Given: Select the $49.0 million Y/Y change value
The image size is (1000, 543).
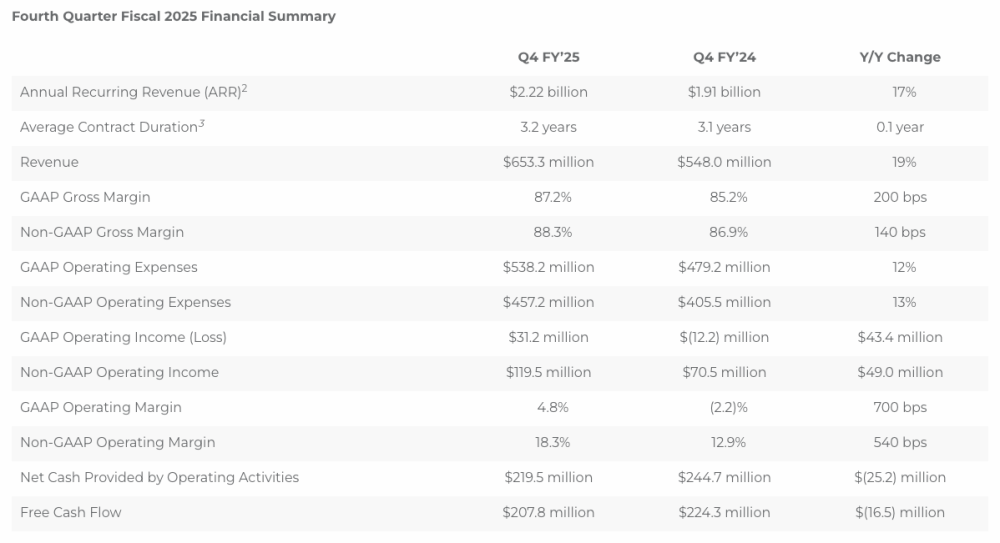Looking at the screenshot, I should [x=900, y=372].
